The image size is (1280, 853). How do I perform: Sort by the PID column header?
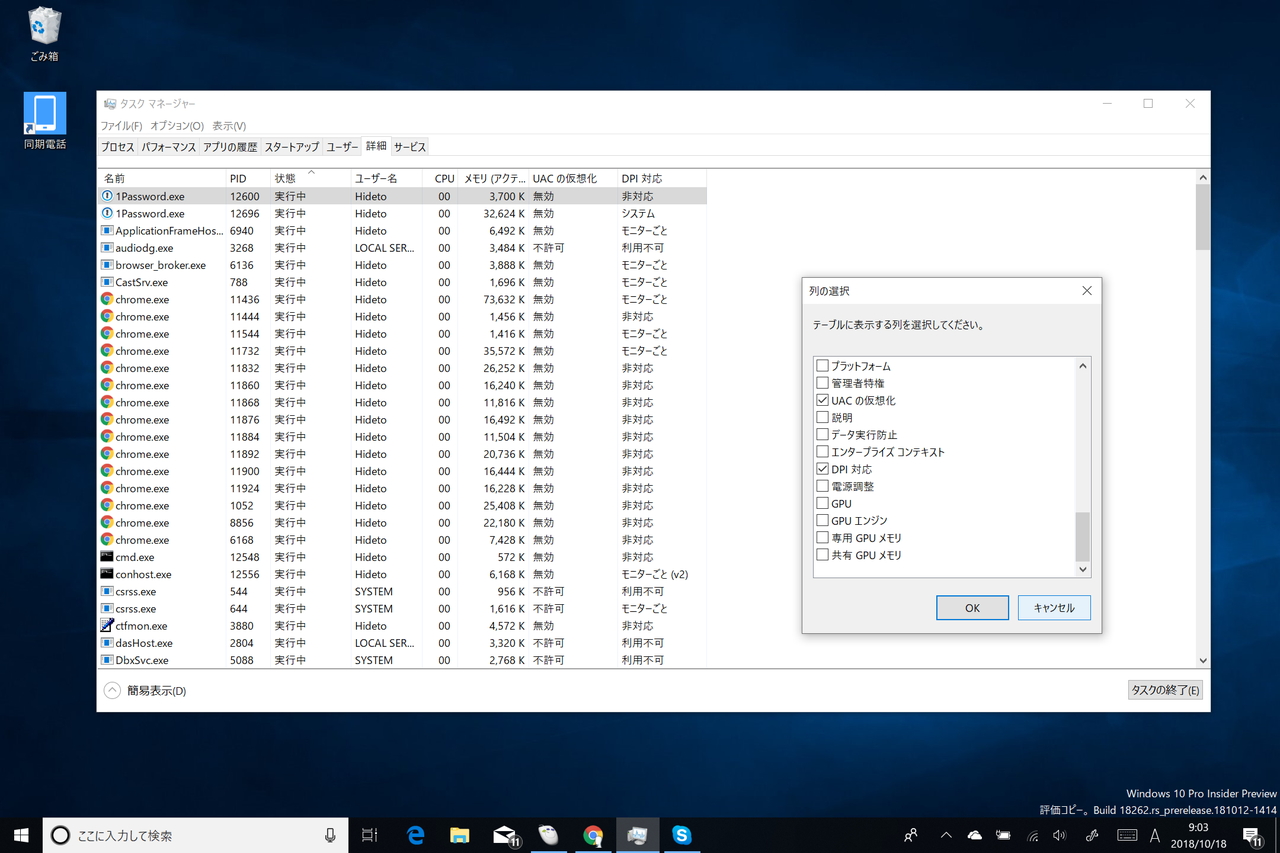(x=248, y=178)
